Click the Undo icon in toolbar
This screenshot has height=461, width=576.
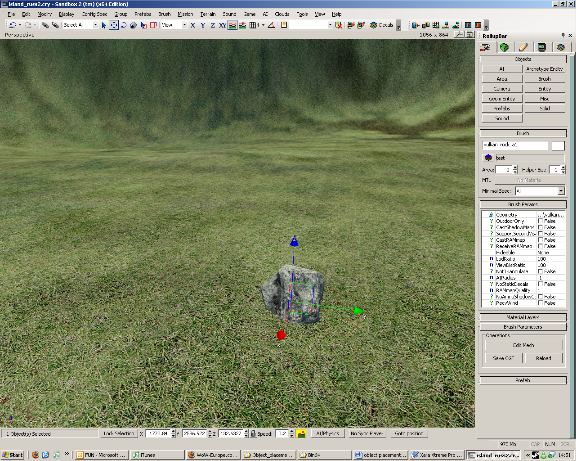tap(13, 25)
